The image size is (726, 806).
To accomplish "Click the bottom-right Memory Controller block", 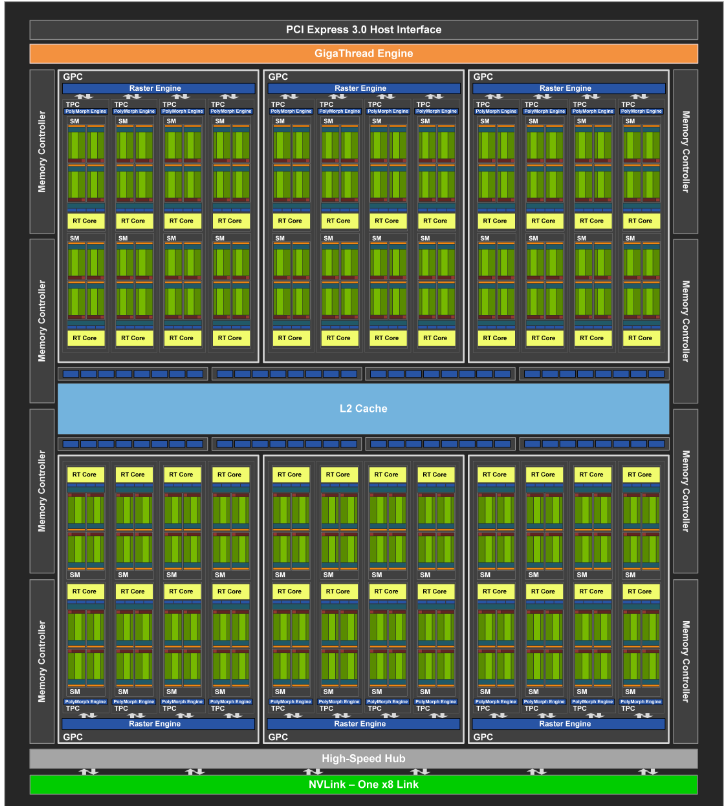I will coord(685,660).
